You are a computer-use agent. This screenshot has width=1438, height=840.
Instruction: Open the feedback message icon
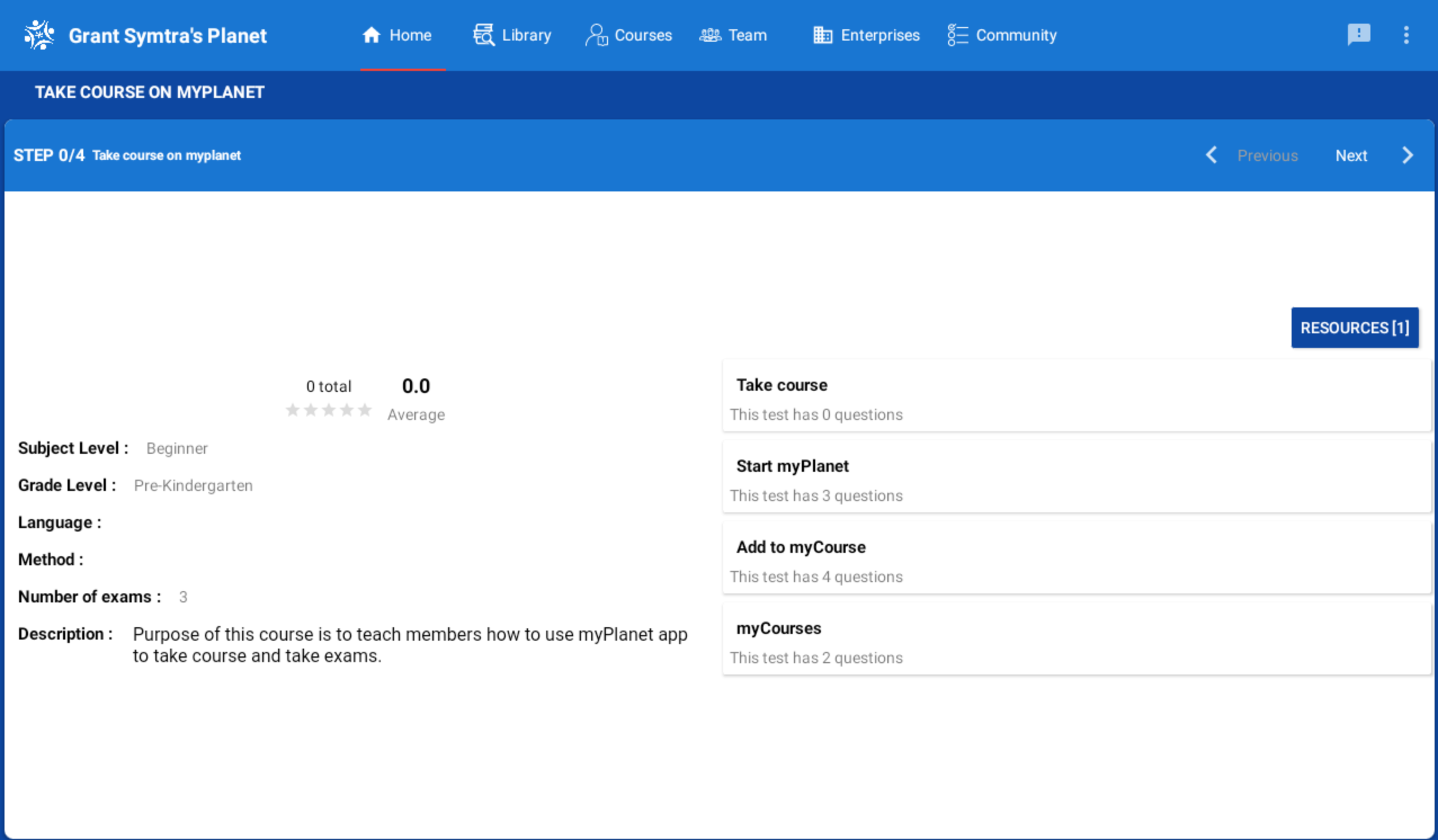(x=1359, y=35)
